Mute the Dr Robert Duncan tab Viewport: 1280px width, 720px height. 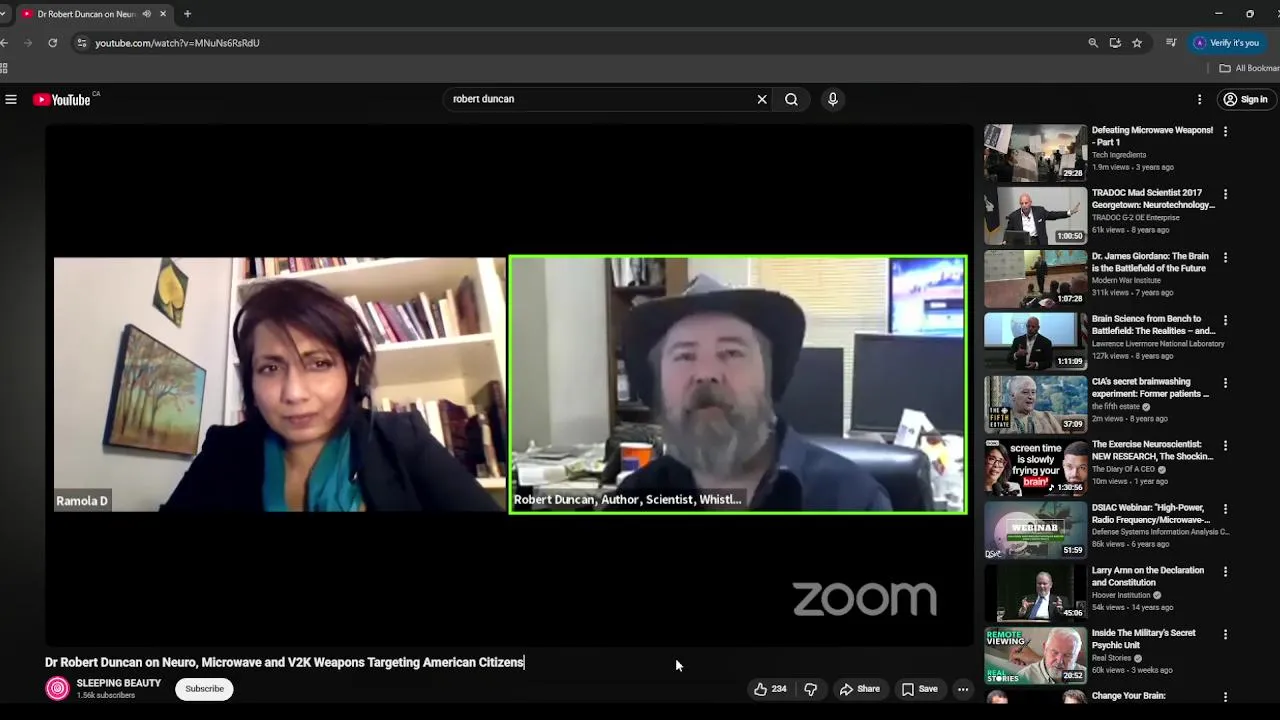147,14
